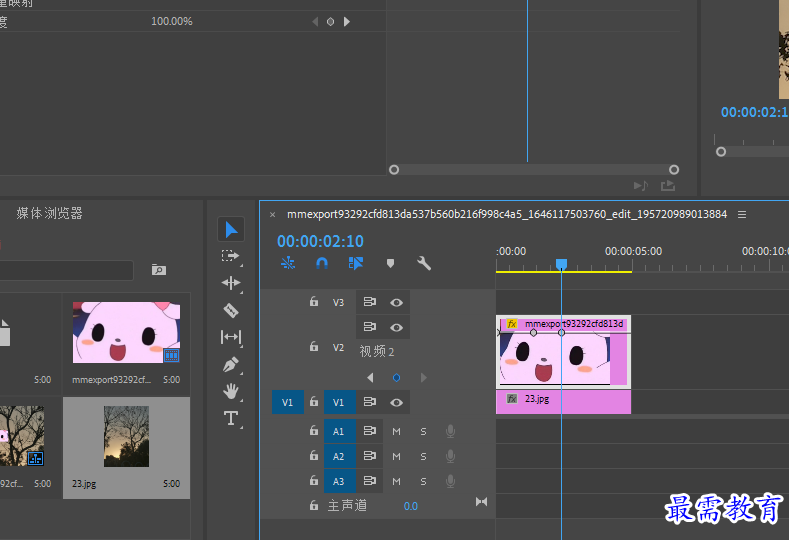
Task: Enable voice-over record on A2
Action: tap(450, 456)
